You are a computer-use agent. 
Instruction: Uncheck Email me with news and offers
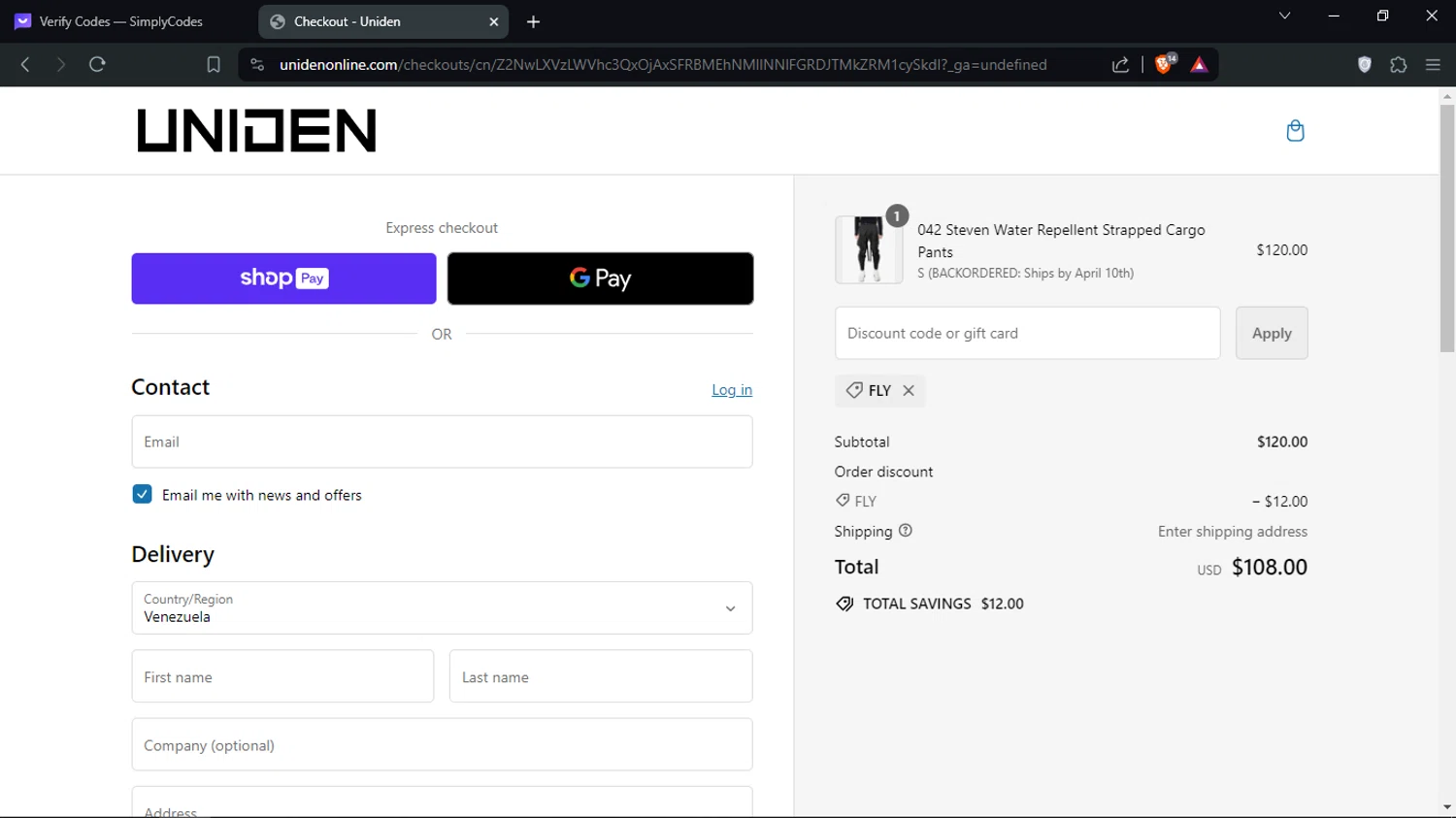pos(142,494)
